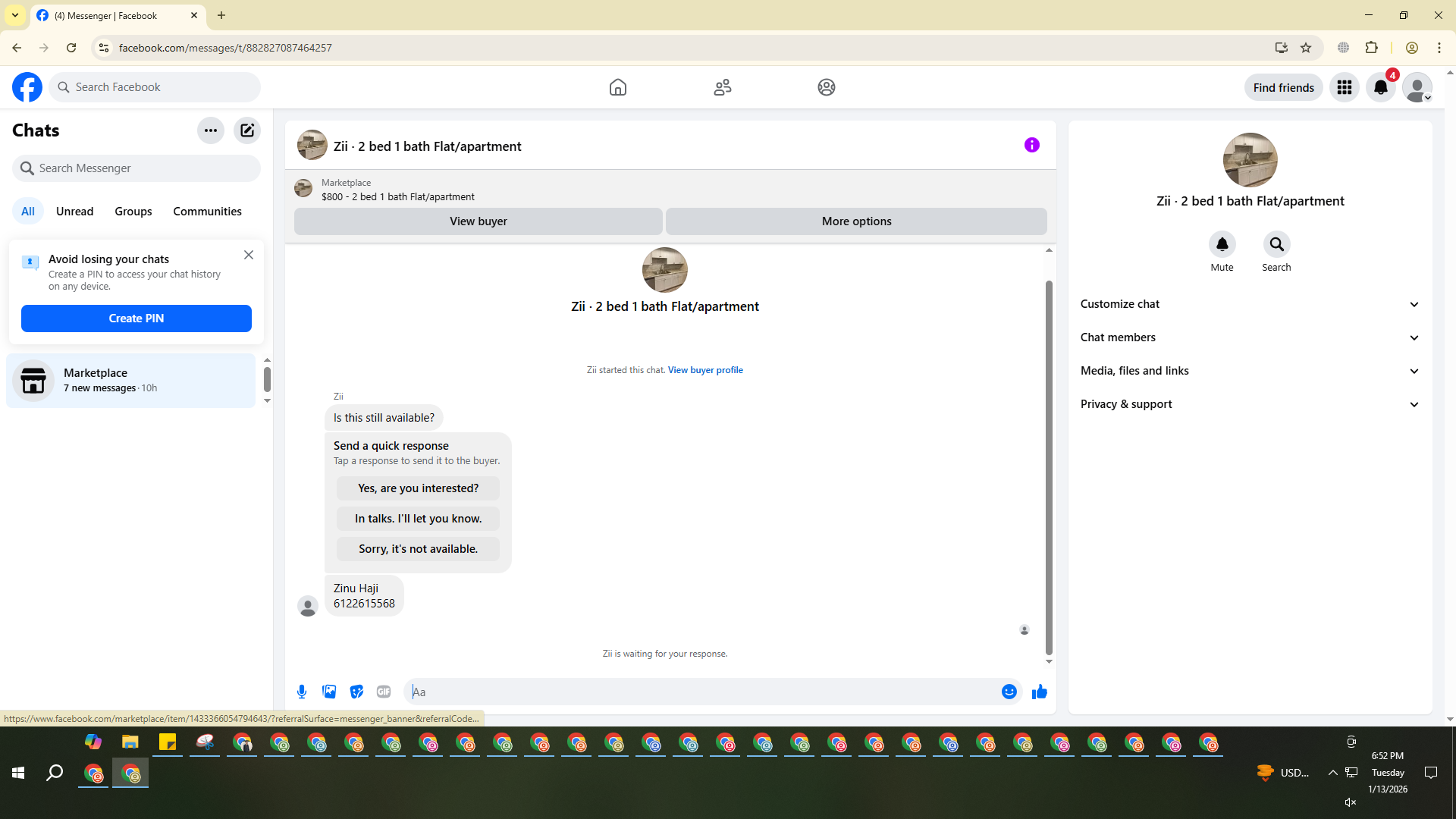Viewport: 1456px width, 819px height.
Task: Open the GIF picker
Action: pos(384,692)
